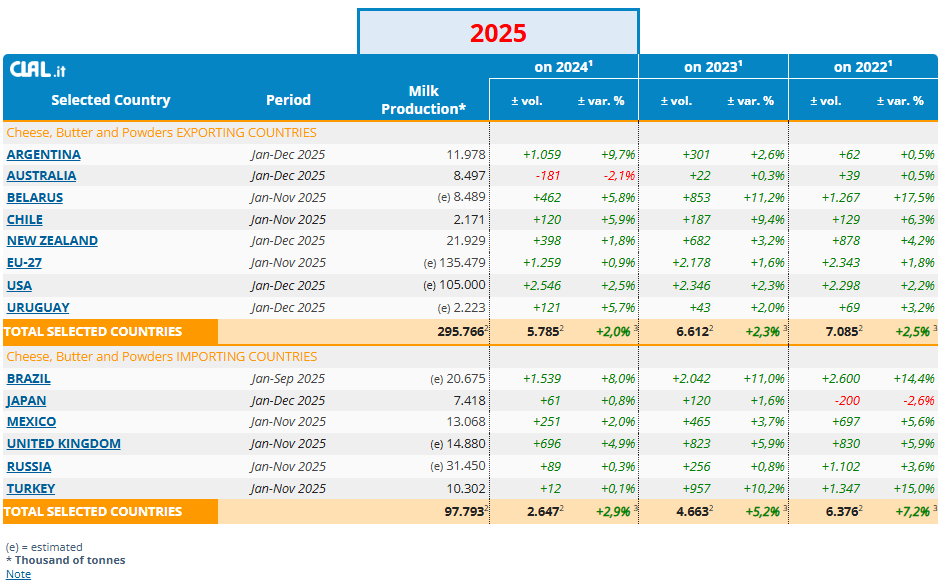
Task: Select the exporting countries total 295.766 cell
Action: 460,332
